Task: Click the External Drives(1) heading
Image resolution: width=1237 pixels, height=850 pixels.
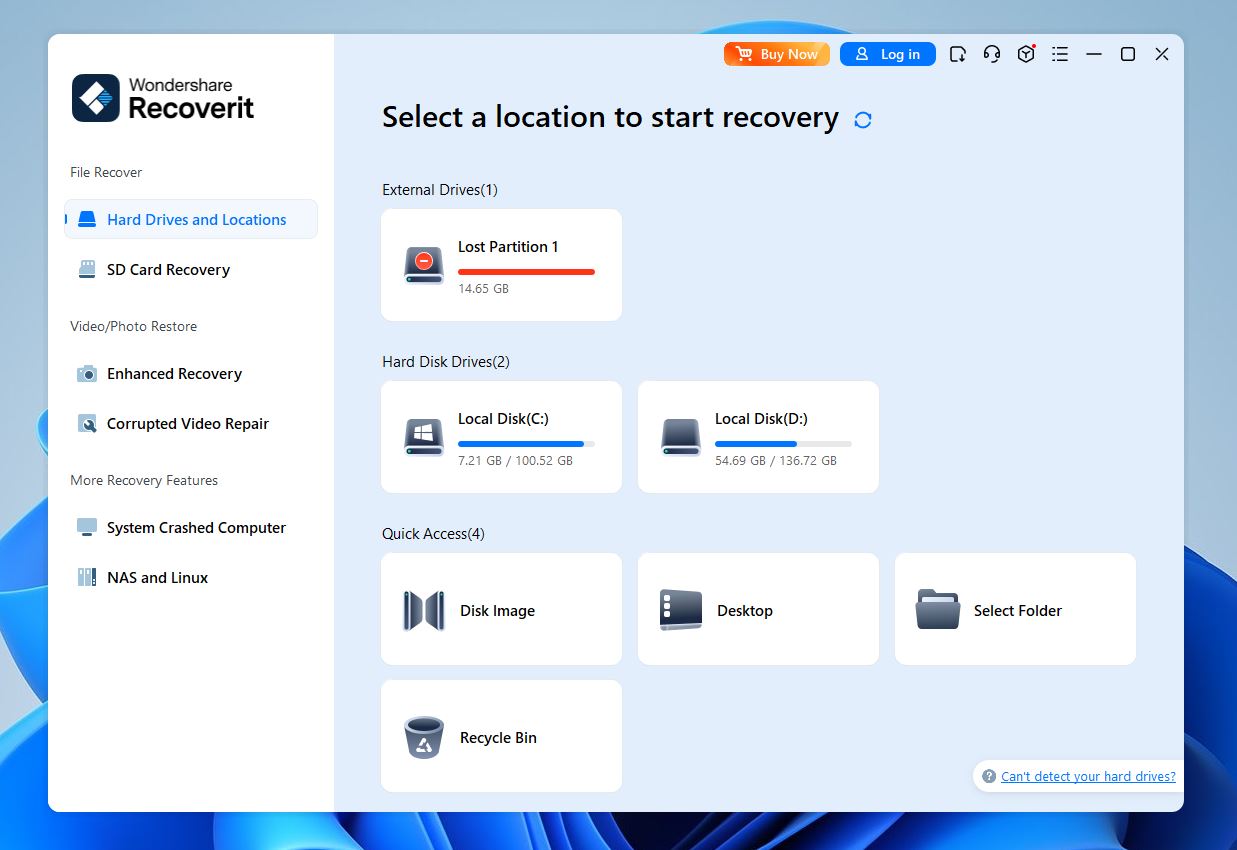Action: coord(440,190)
